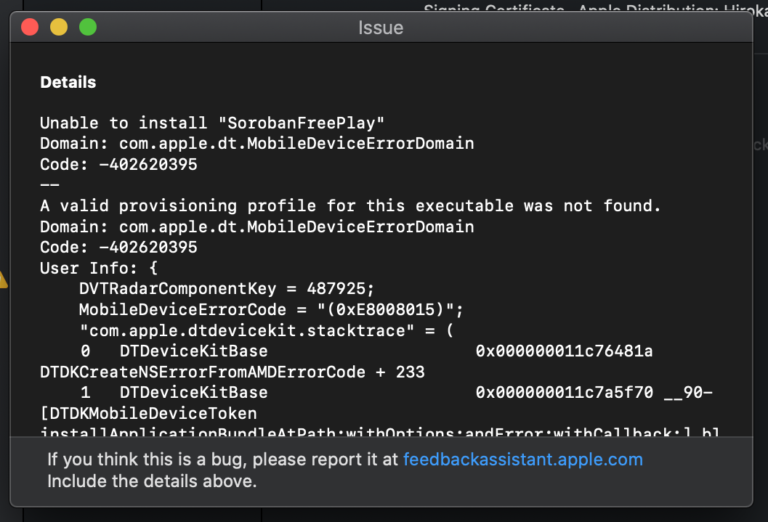Viewport: 768px width, 522px height.
Task: Click the User Info: { line
Action: (x=98, y=269)
